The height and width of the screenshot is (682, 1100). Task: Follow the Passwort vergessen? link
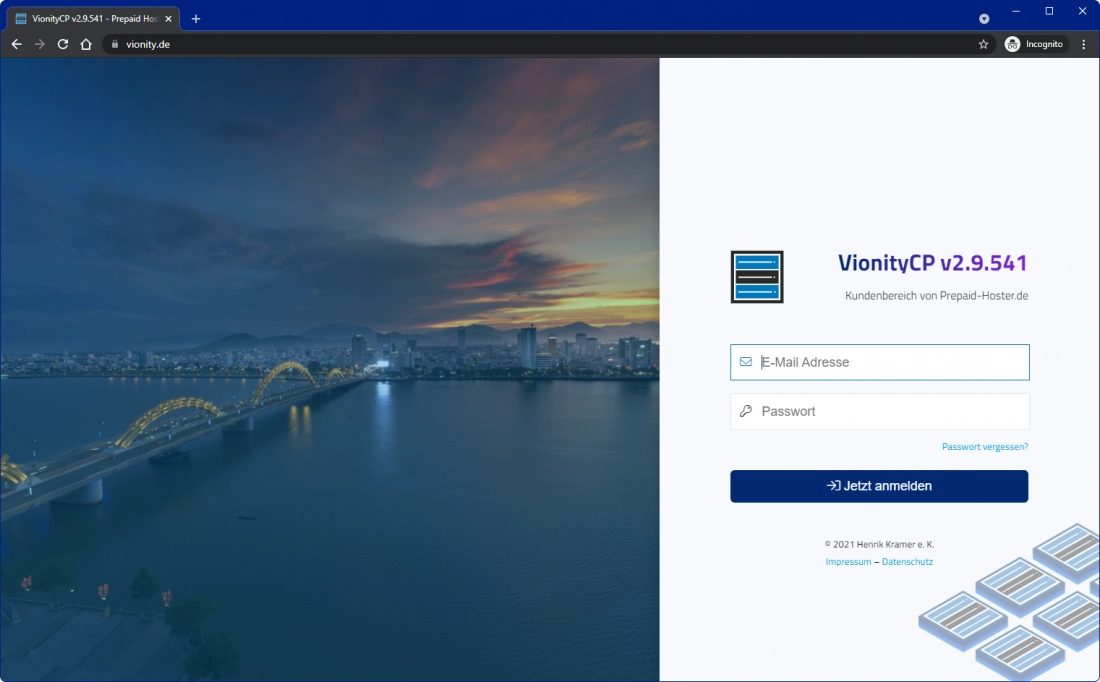(x=984, y=447)
